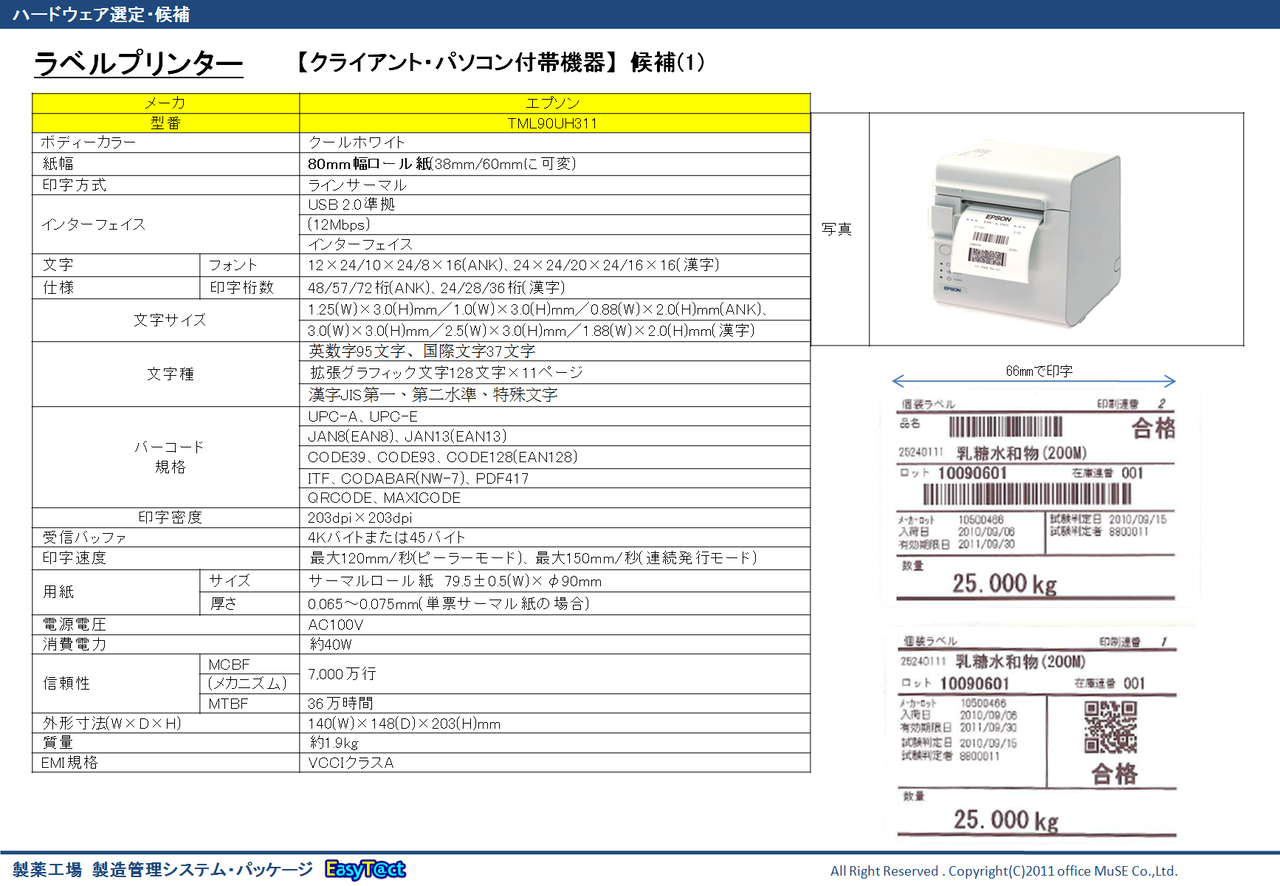Click the ボディーカラー row label
Viewport: 1280px width, 886px height.
(x=88, y=143)
